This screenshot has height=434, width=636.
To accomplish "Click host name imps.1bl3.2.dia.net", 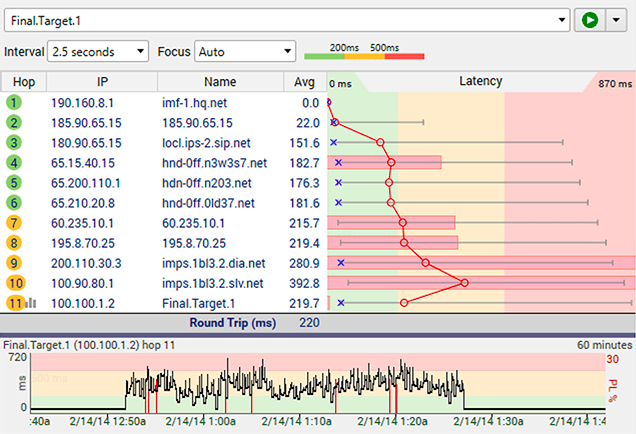I will pyautogui.click(x=213, y=264).
